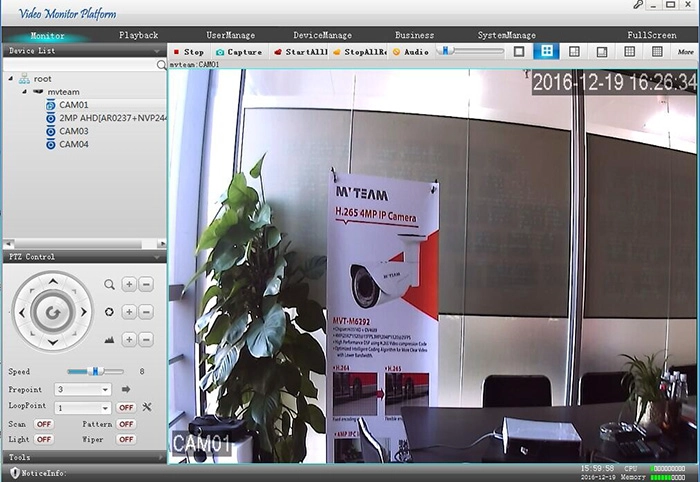Open the LoopPoint dropdown
Screen dimensions: 700x482
[x=105, y=408]
